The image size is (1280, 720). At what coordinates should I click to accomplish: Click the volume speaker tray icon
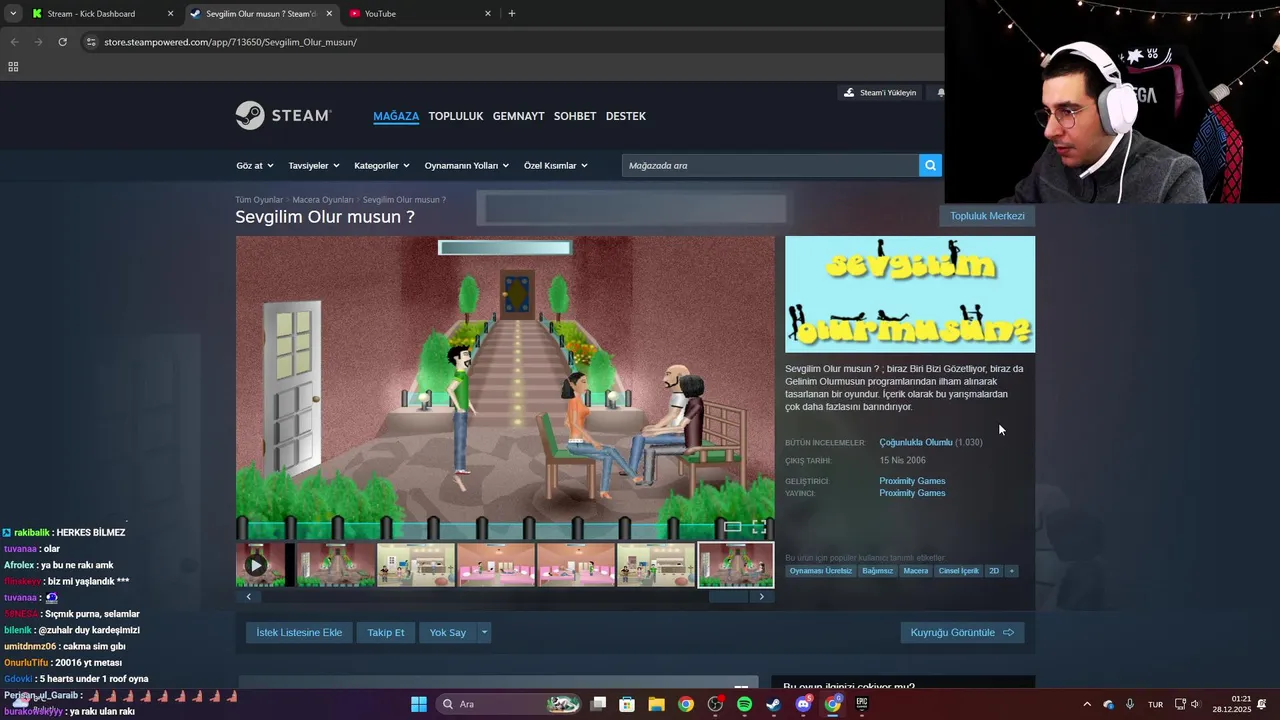(1195, 704)
